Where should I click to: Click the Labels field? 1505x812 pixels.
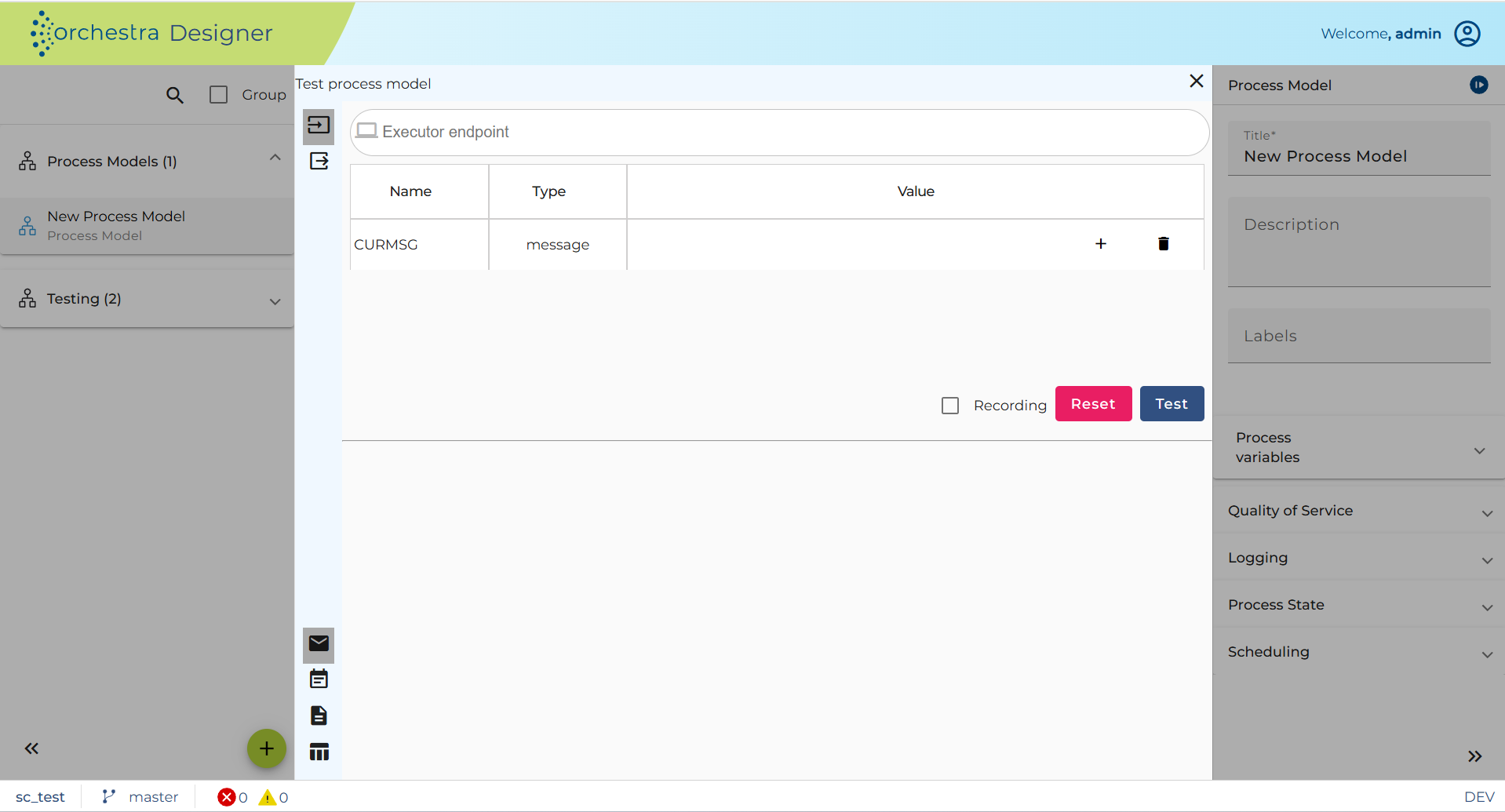click(1359, 336)
